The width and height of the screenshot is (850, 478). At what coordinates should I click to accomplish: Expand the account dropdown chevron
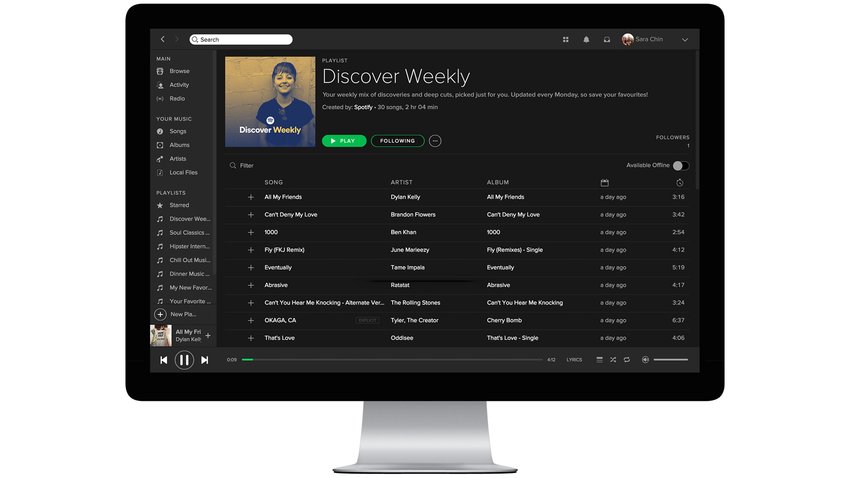tap(685, 40)
